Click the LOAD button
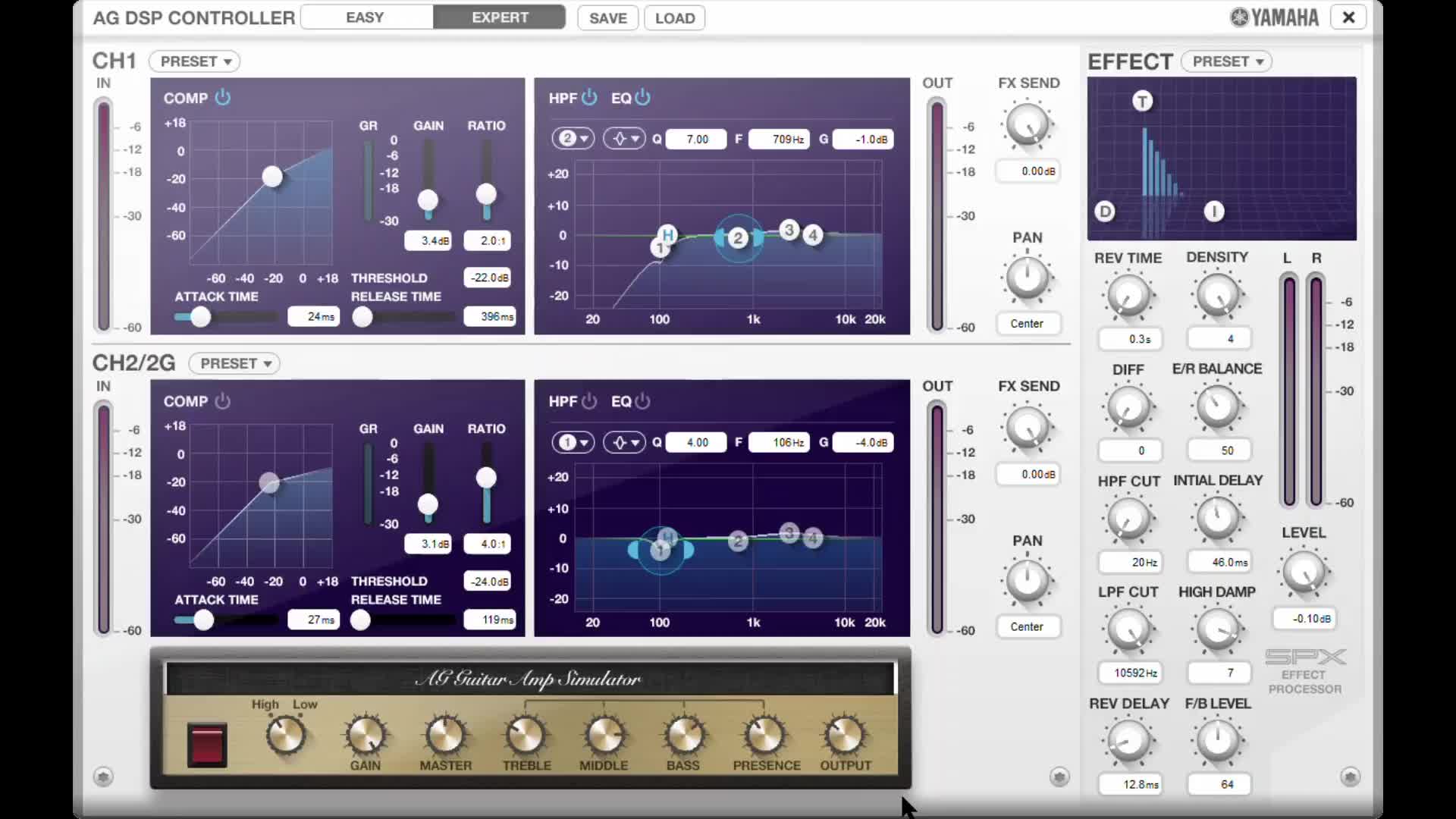1456x819 pixels. click(x=674, y=18)
